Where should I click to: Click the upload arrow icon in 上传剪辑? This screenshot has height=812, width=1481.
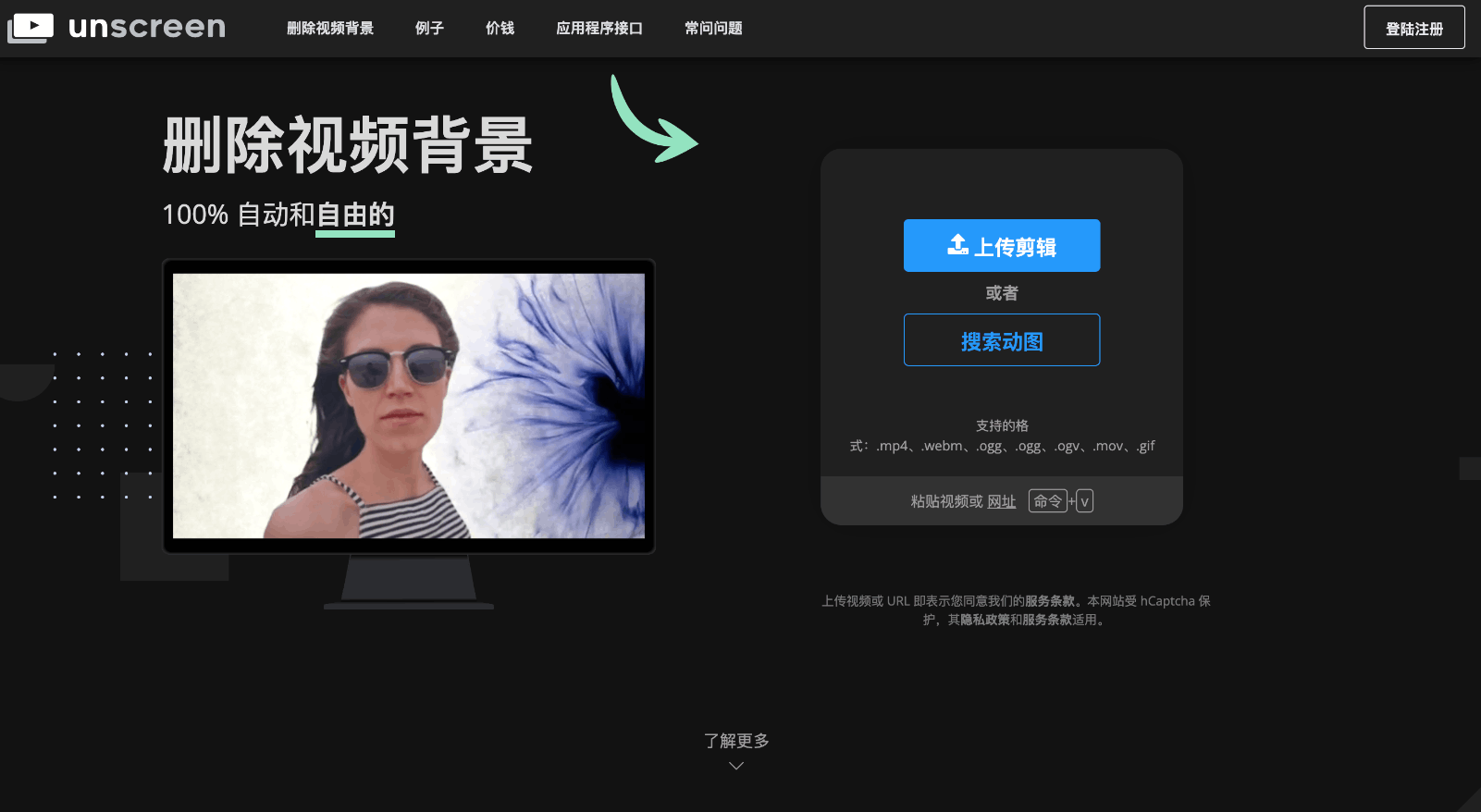957,245
